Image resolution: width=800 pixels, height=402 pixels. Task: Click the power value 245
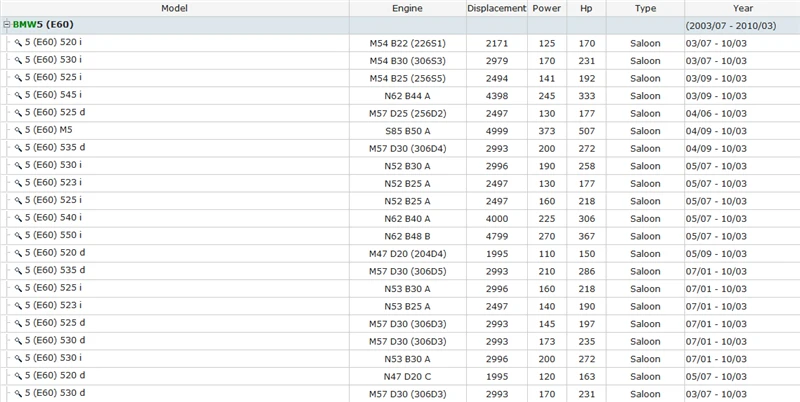pos(546,96)
